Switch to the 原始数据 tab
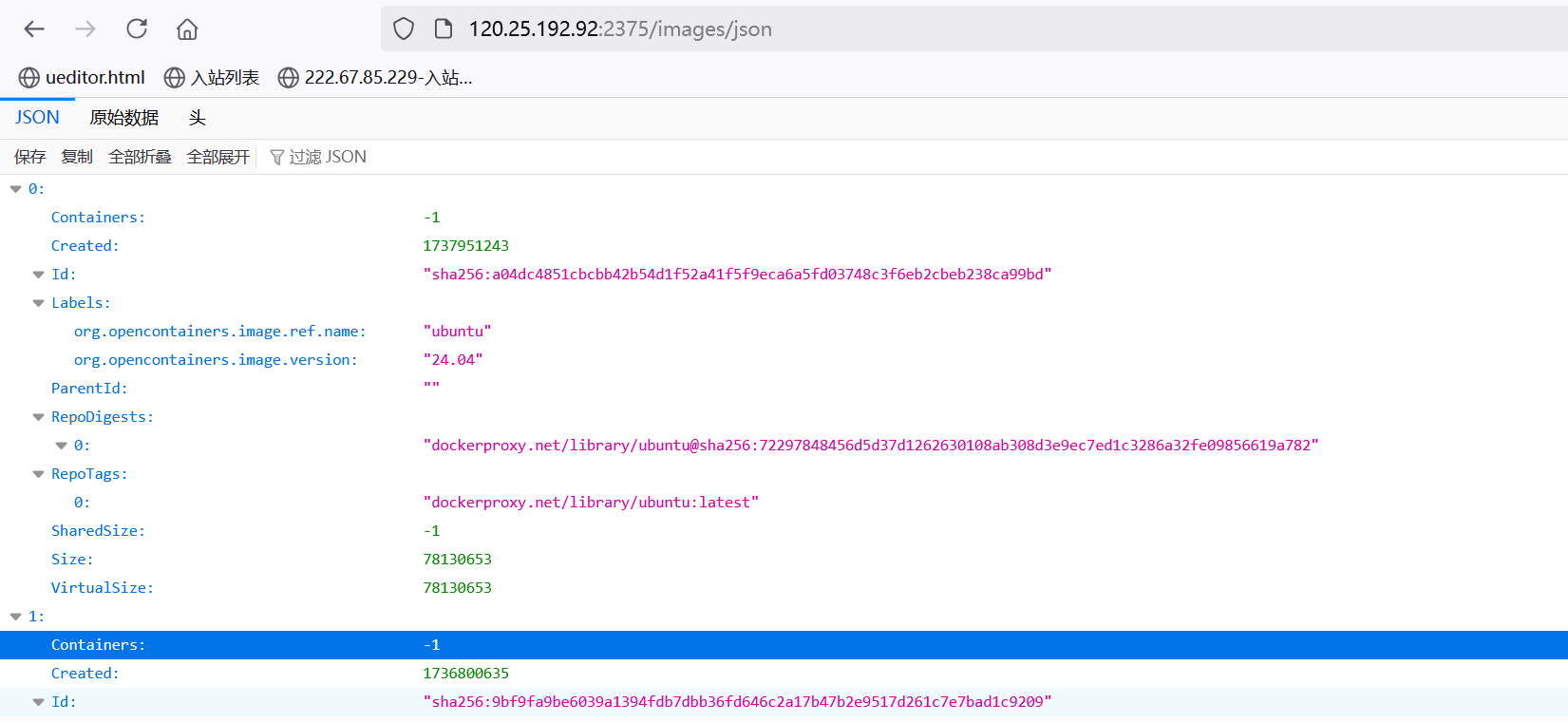1568x723 pixels. click(x=123, y=118)
